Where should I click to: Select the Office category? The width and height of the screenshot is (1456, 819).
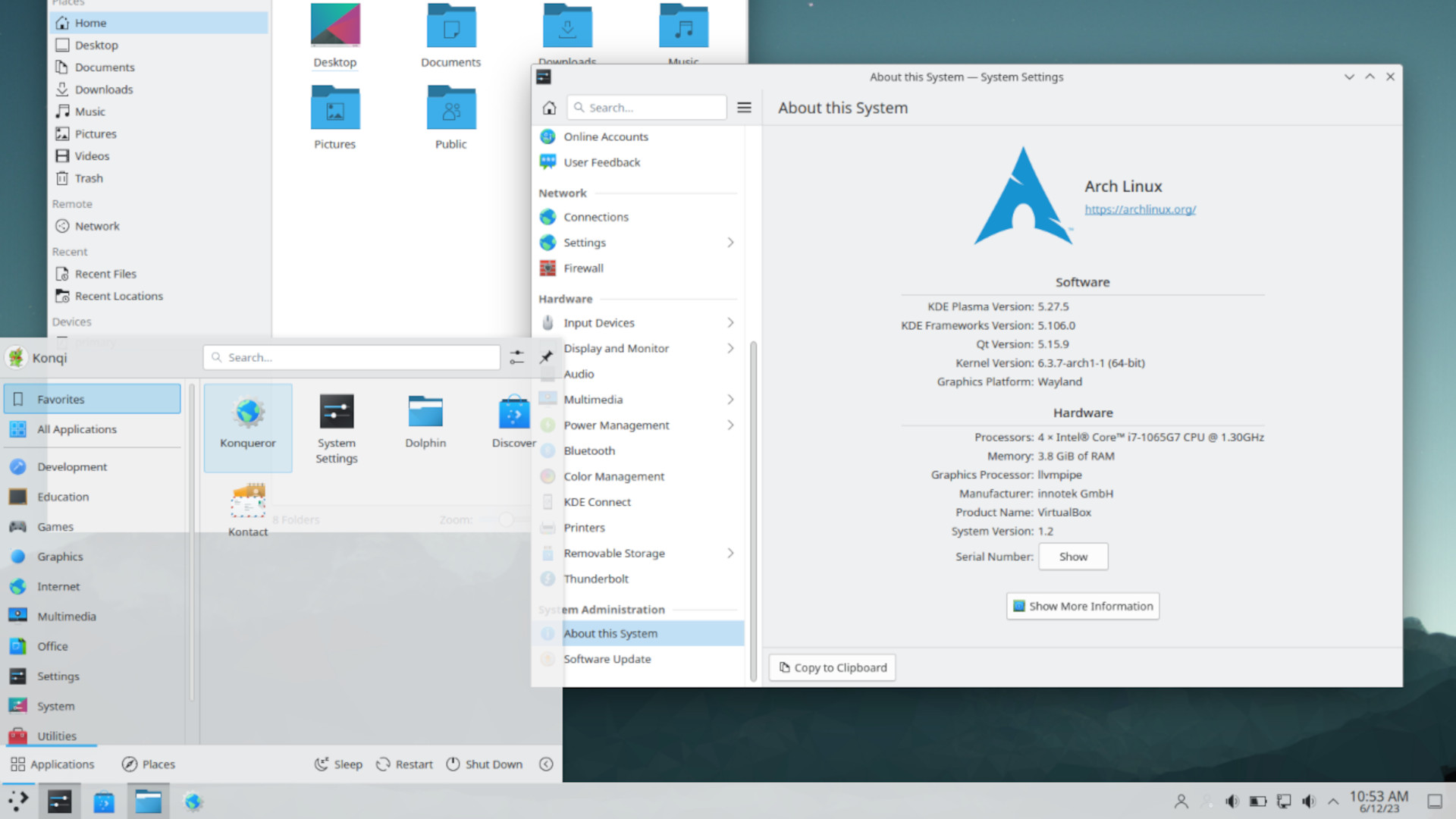[x=93, y=647]
